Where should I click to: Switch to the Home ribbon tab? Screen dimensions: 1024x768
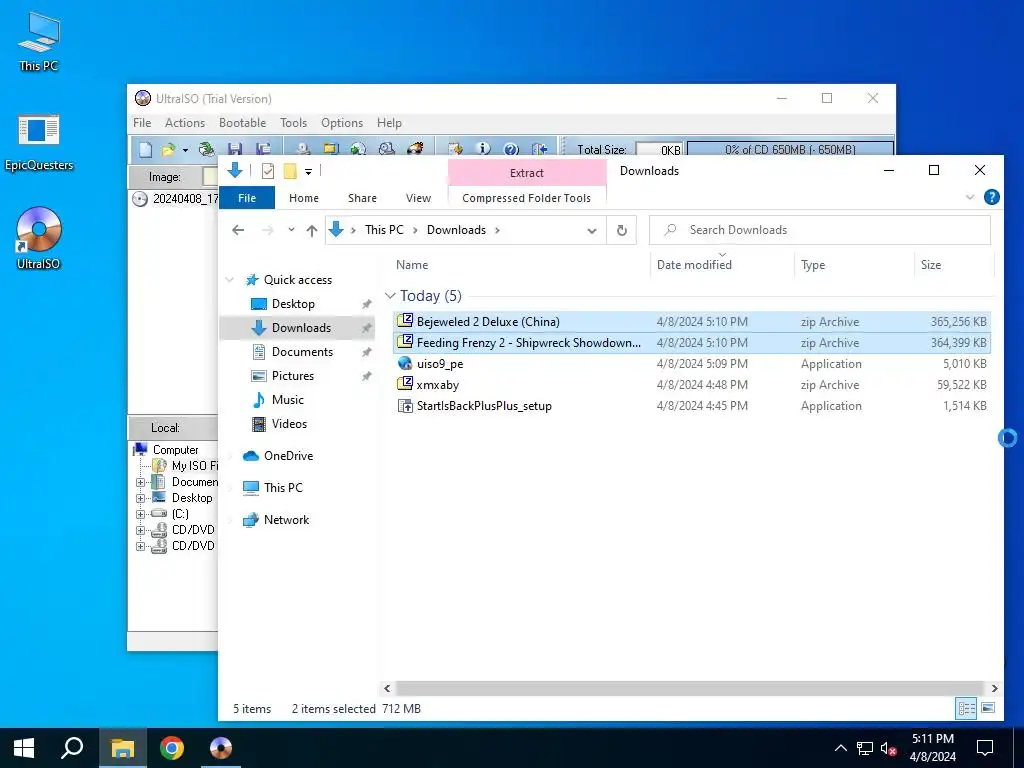(x=304, y=198)
